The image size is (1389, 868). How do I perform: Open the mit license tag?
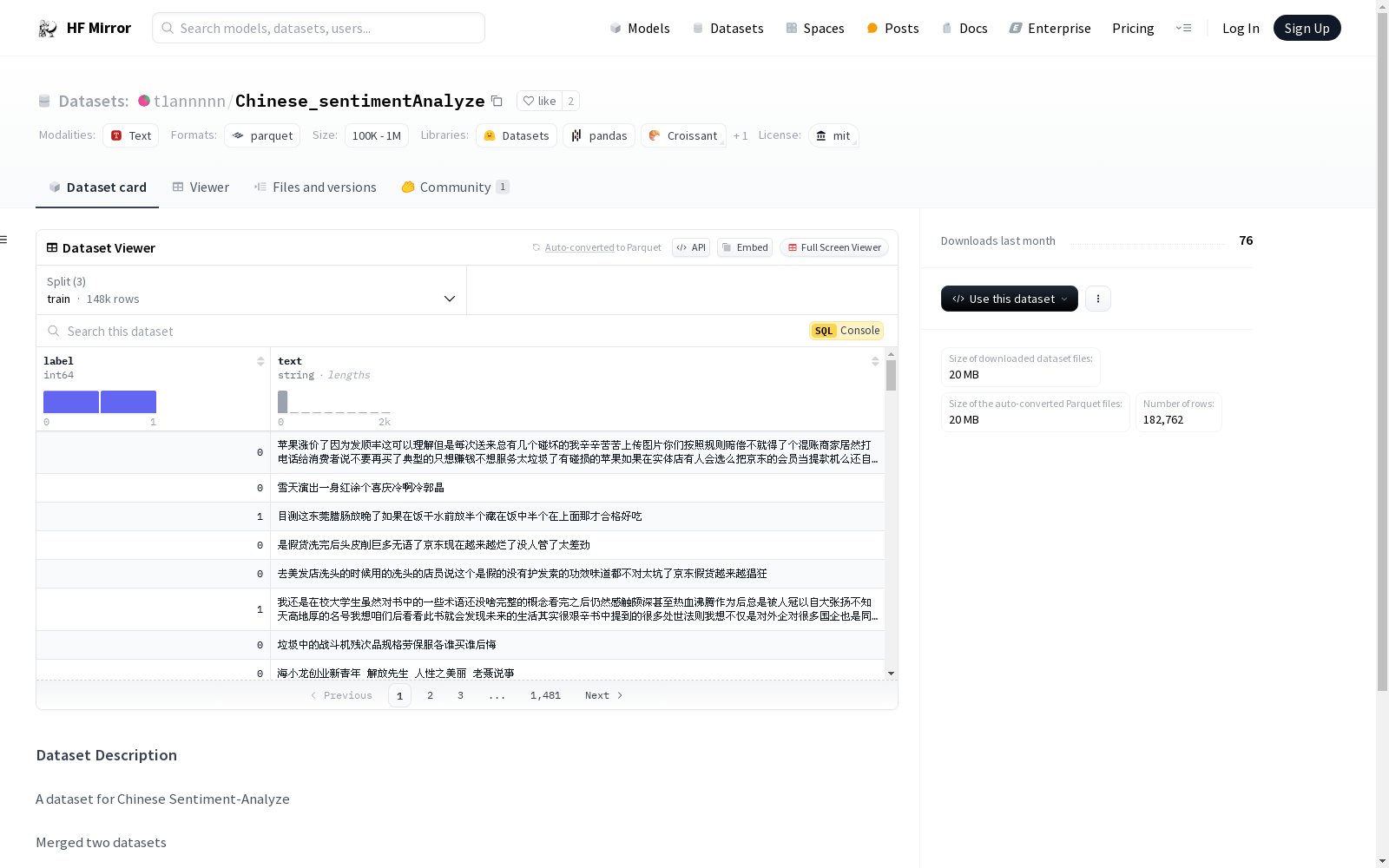(x=833, y=135)
